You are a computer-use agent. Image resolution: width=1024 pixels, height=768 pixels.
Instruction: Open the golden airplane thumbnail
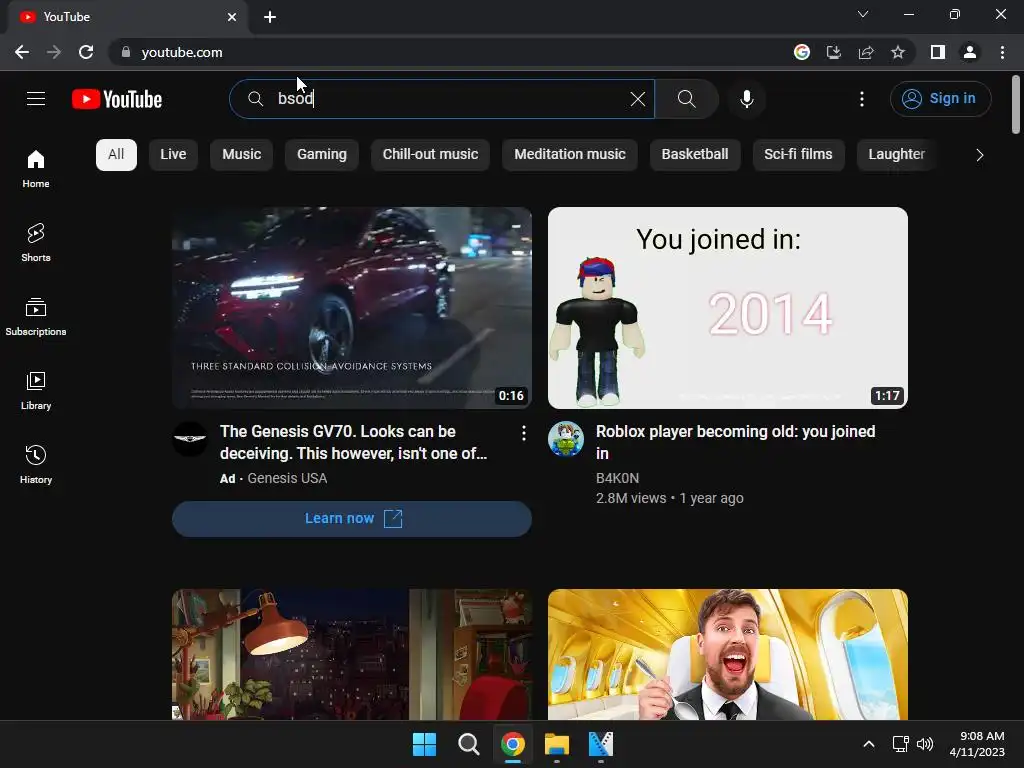[x=728, y=654]
